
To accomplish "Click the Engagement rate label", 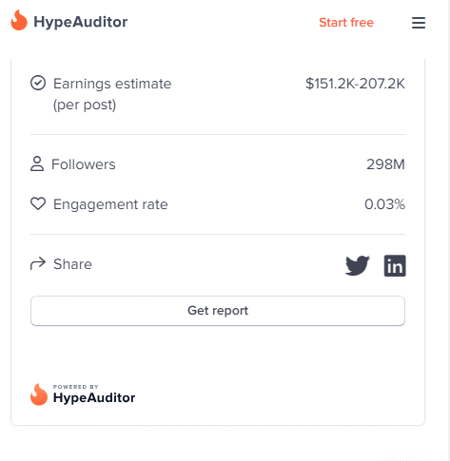I will tap(110, 204).
